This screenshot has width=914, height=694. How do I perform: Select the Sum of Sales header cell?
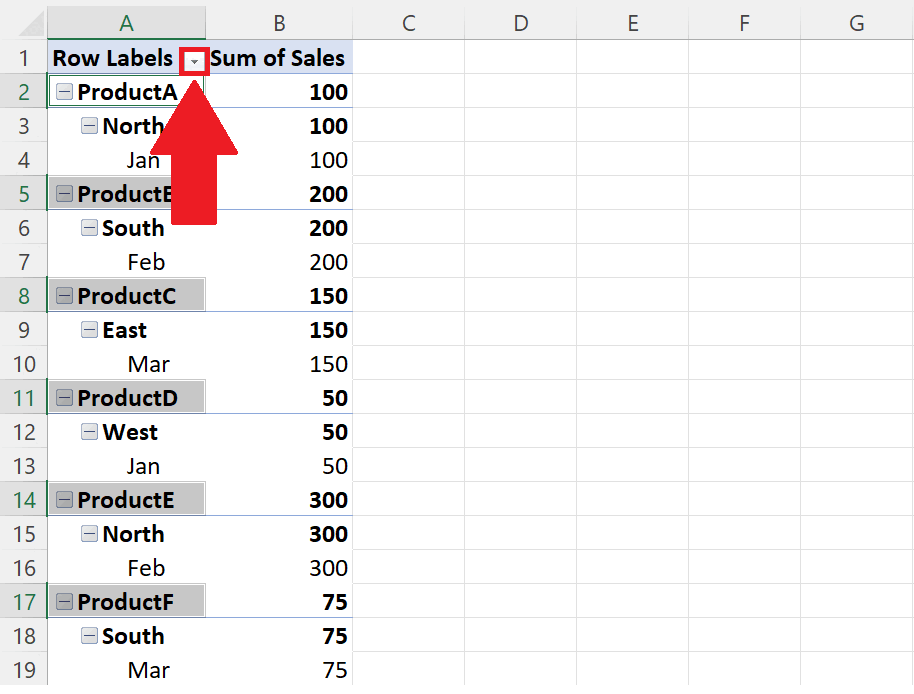point(279,58)
